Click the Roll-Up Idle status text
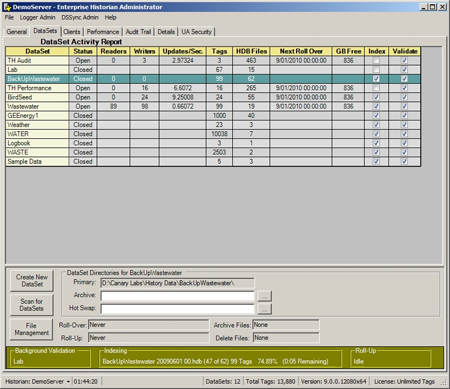The width and height of the screenshot is (450, 389). pyautogui.click(x=359, y=361)
